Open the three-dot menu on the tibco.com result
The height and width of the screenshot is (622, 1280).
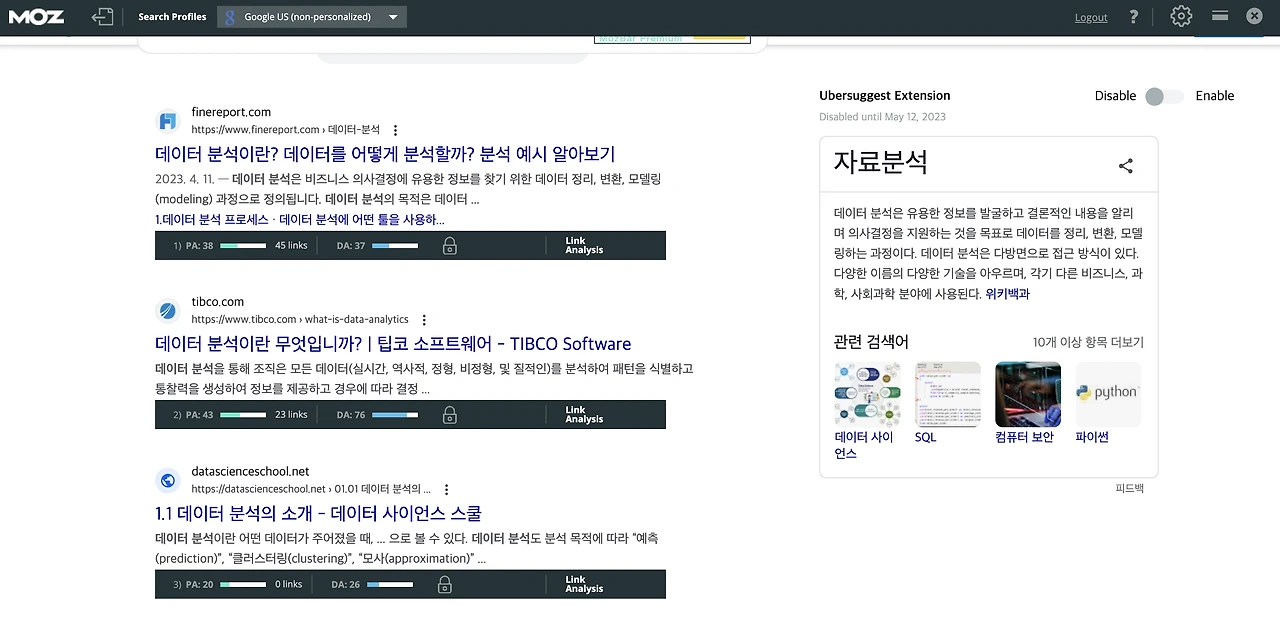pos(424,320)
